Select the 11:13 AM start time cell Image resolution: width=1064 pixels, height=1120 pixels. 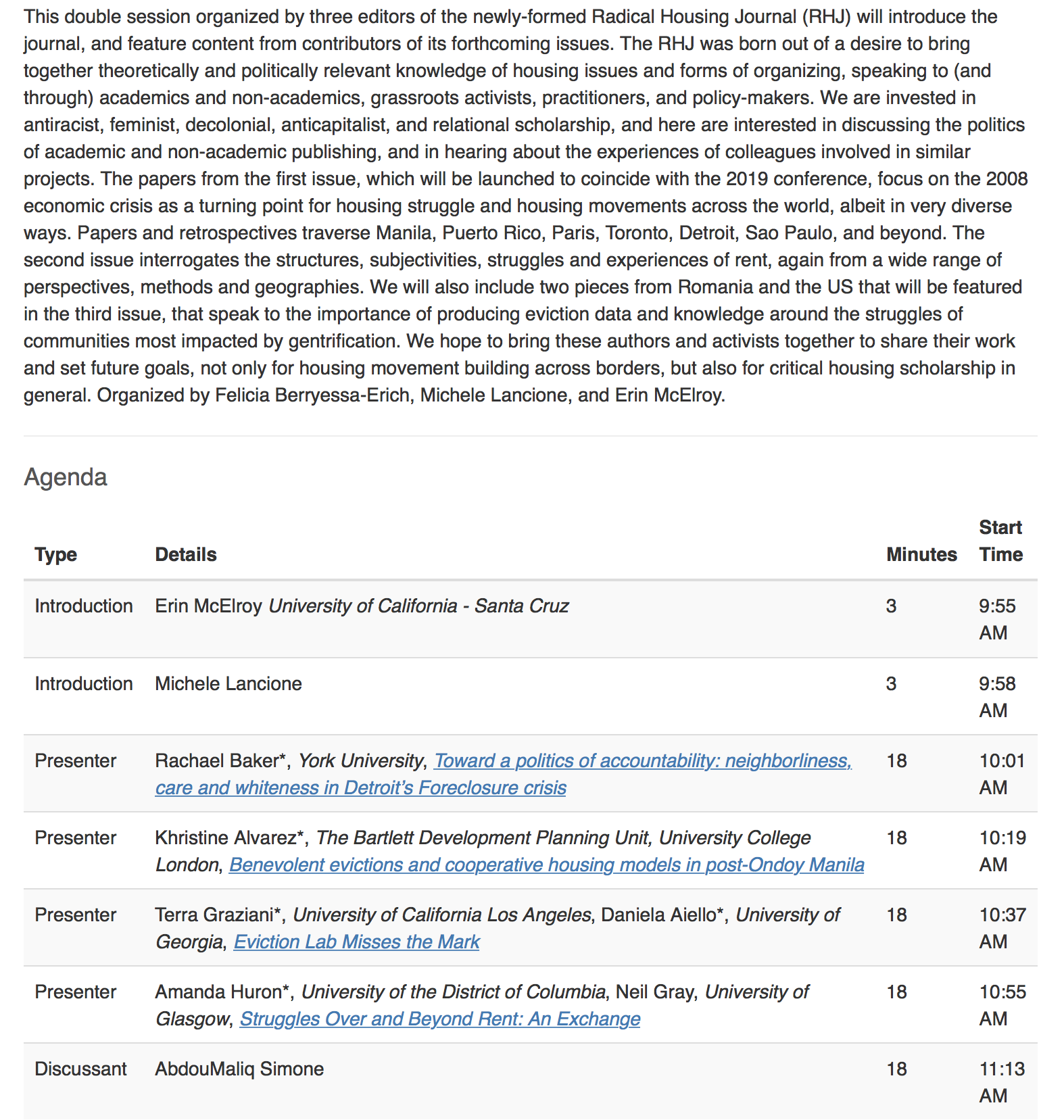(x=1001, y=1082)
